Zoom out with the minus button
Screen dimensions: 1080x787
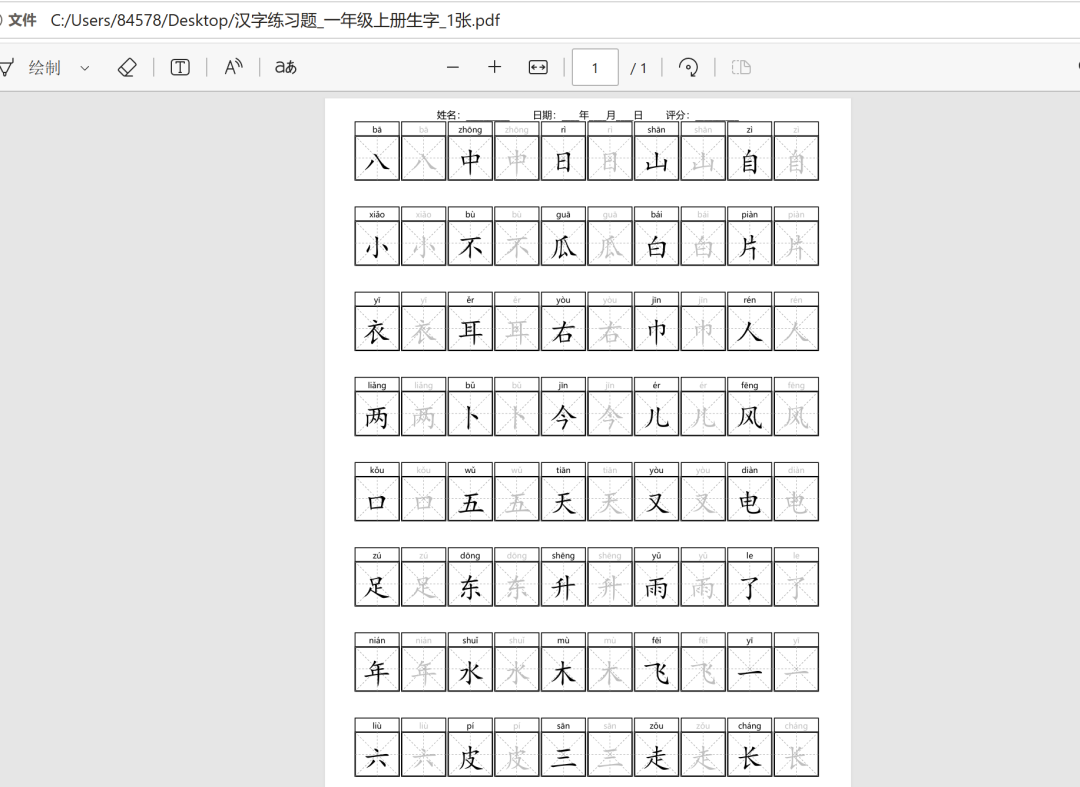[453, 67]
